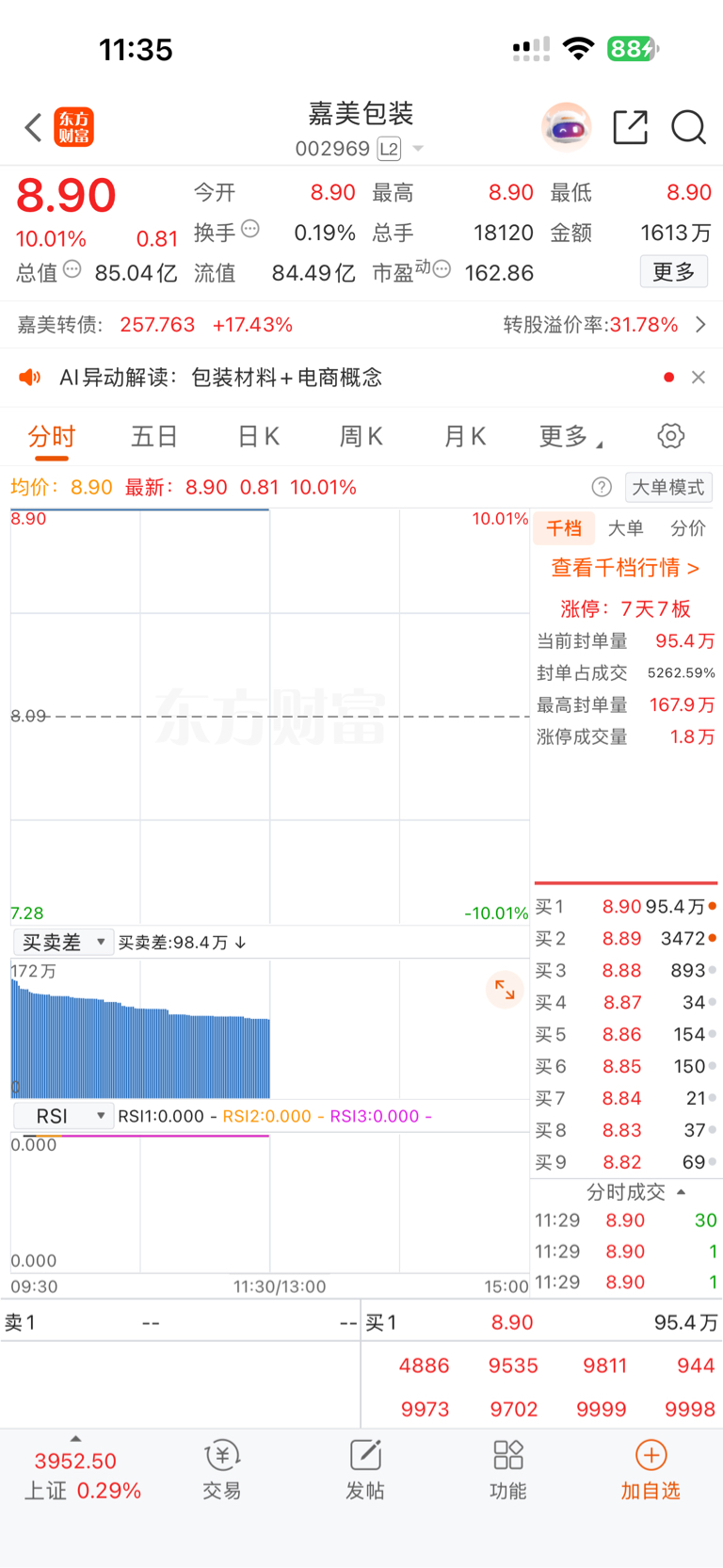Open AI异动解读 包装材料+电商概念 text

[220, 378]
